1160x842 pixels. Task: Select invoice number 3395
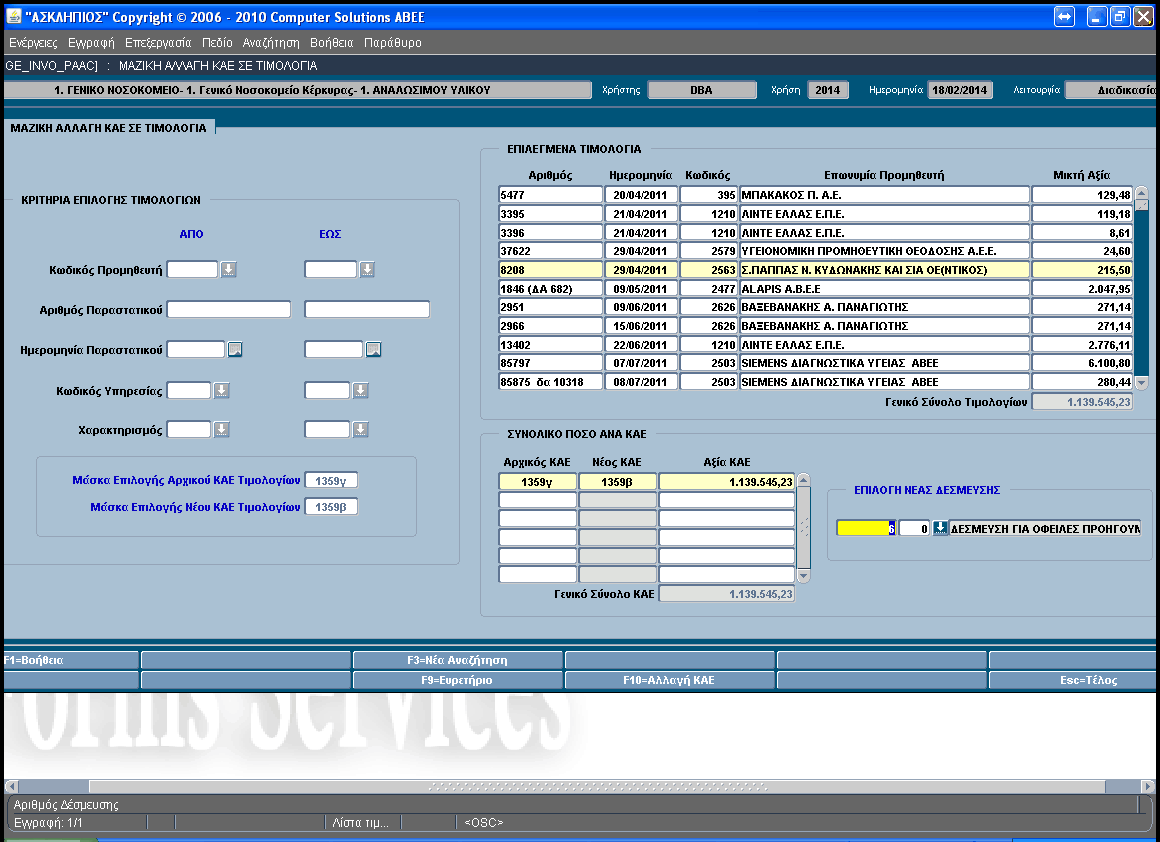pyautogui.click(x=550, y=214)
